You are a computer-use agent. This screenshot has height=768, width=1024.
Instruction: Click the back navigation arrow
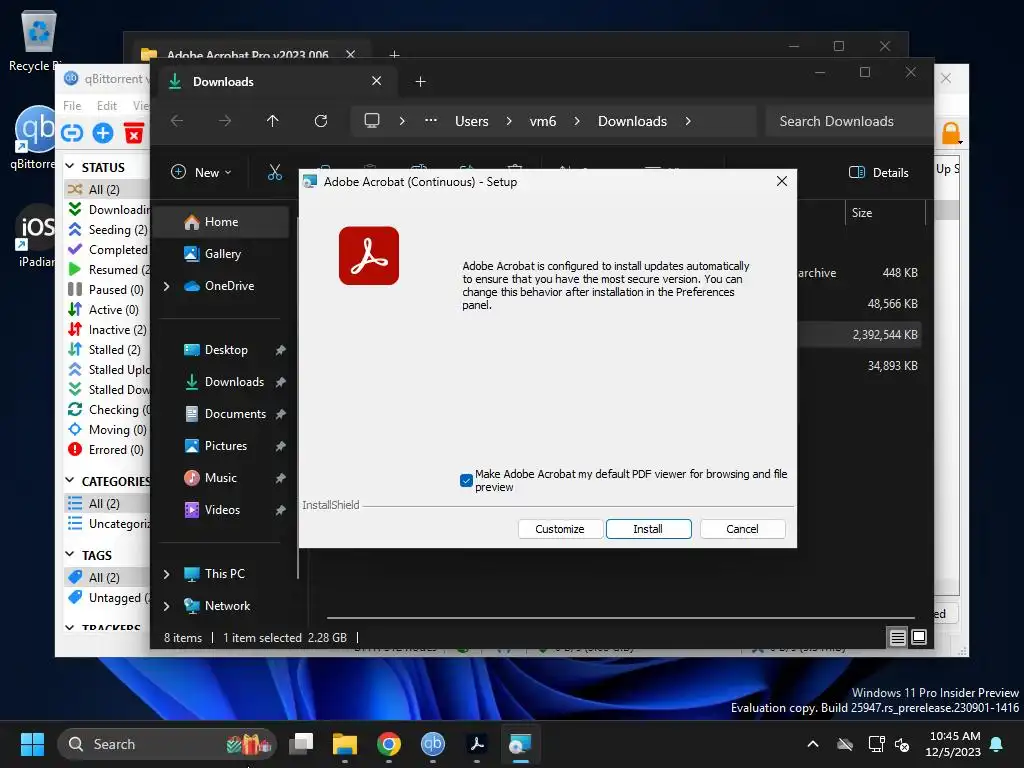pyautogui.click(x=177, y=121)
